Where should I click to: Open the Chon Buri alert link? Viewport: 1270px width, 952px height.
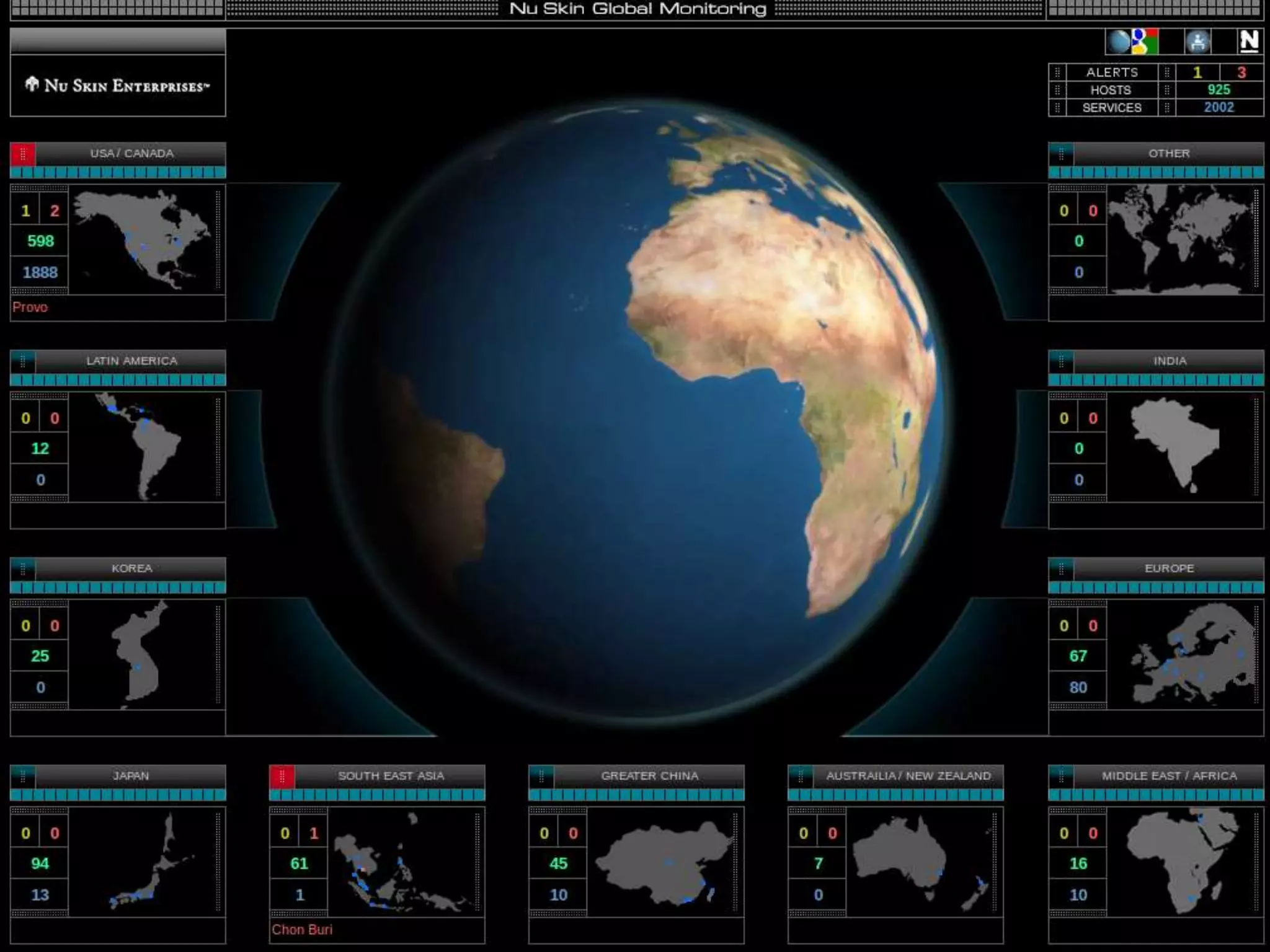tap(302, 930)
